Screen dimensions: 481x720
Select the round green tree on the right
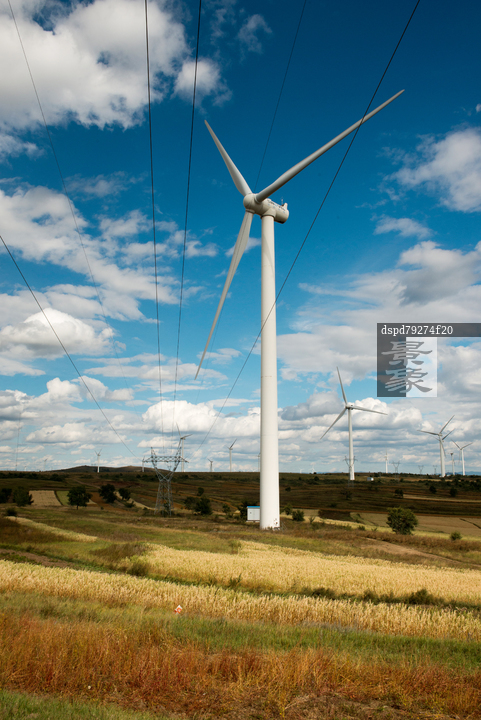(x=402, y=520)
